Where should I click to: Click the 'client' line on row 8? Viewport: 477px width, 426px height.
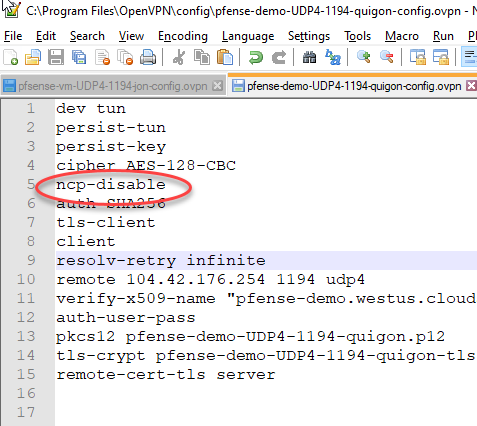(x=86, y=241)
